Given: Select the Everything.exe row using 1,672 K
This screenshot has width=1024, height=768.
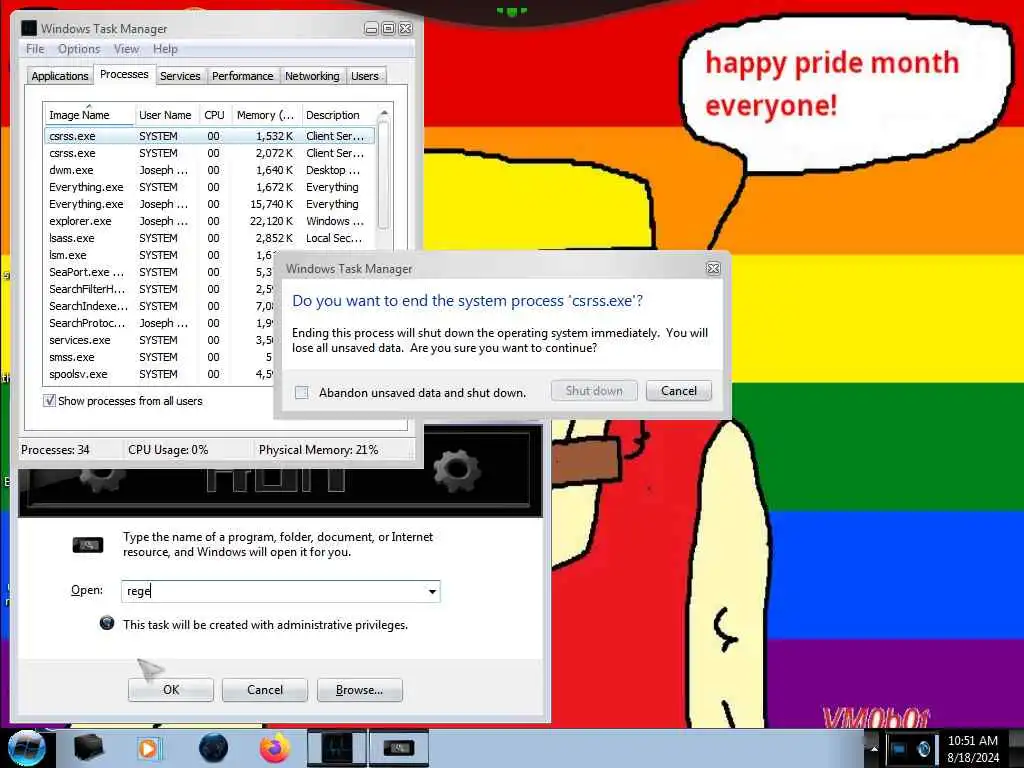Looking at the screenshot, I should pos(209,187).
